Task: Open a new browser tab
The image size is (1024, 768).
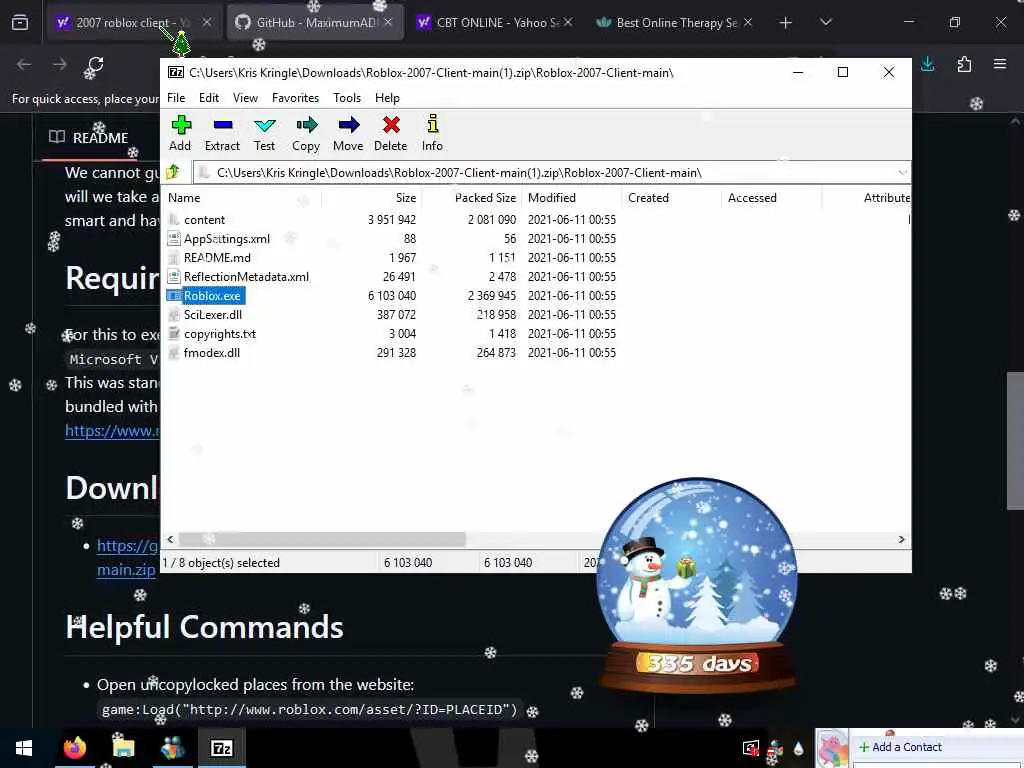Action: [786, 23]
